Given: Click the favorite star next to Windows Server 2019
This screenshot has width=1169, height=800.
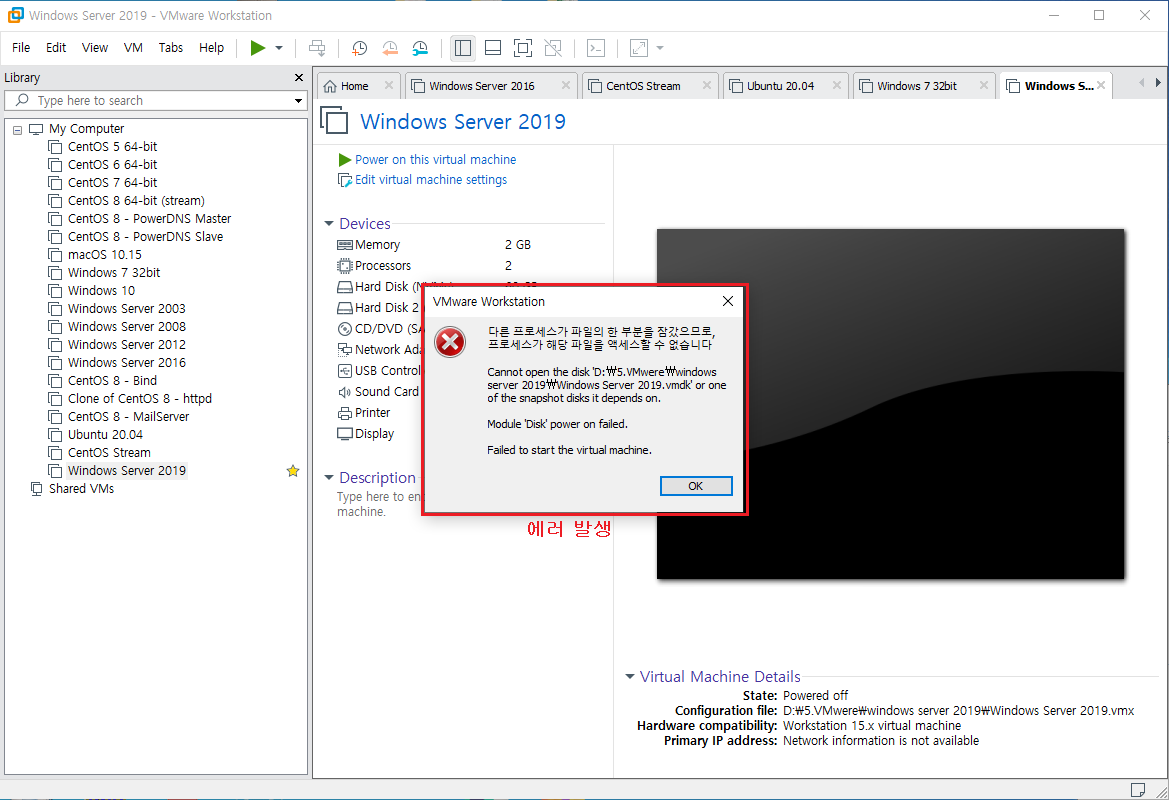Looking at the screenshot, I should click(x=293, y=470).
